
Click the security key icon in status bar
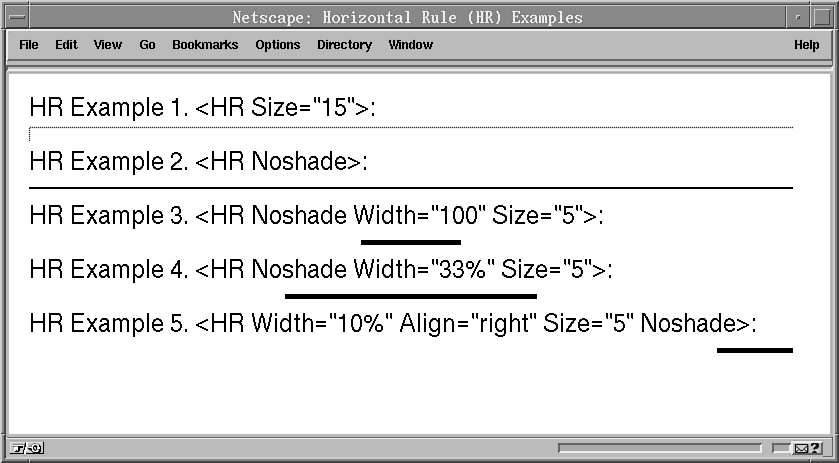26,448
